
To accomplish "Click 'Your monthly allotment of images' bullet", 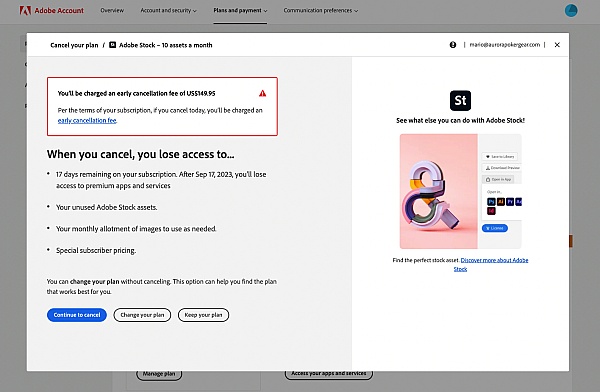I will click(x=136, y=229).
